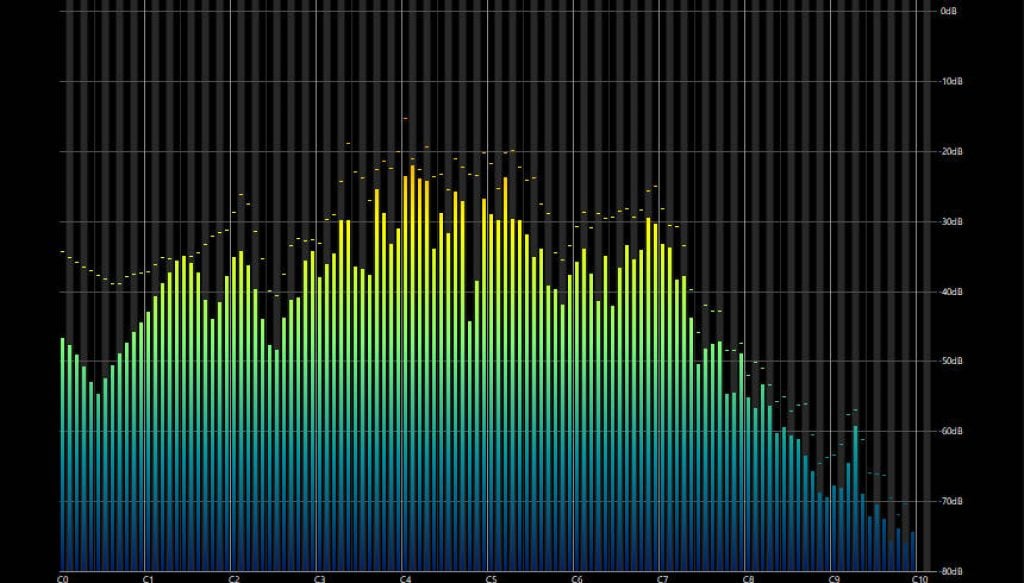Click the C8 octave label
This screenshot has height=583, width=1024.
750,577
